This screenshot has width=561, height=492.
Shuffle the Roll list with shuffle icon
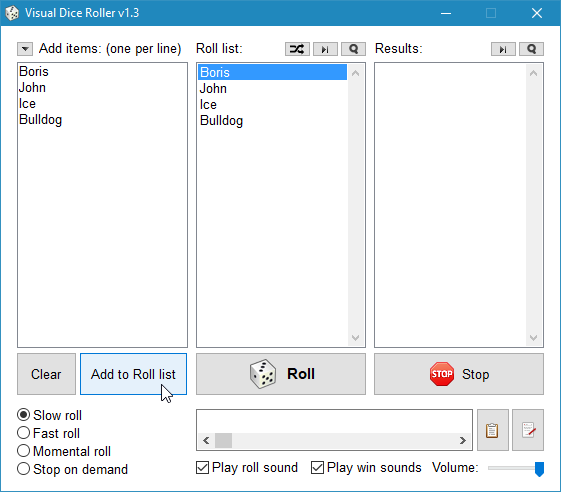point(297,49)
